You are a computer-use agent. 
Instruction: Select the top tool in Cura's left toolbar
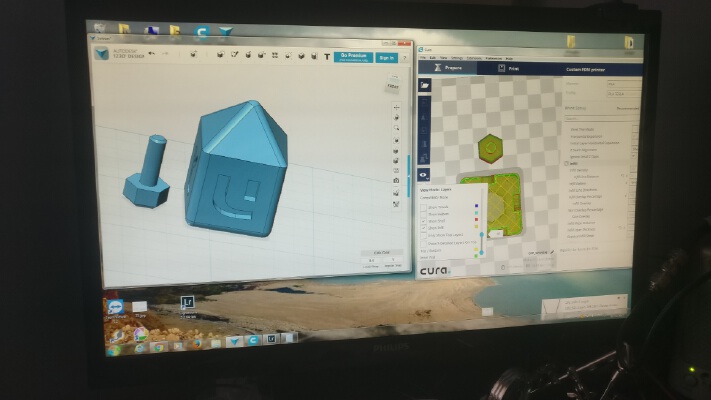424,103
